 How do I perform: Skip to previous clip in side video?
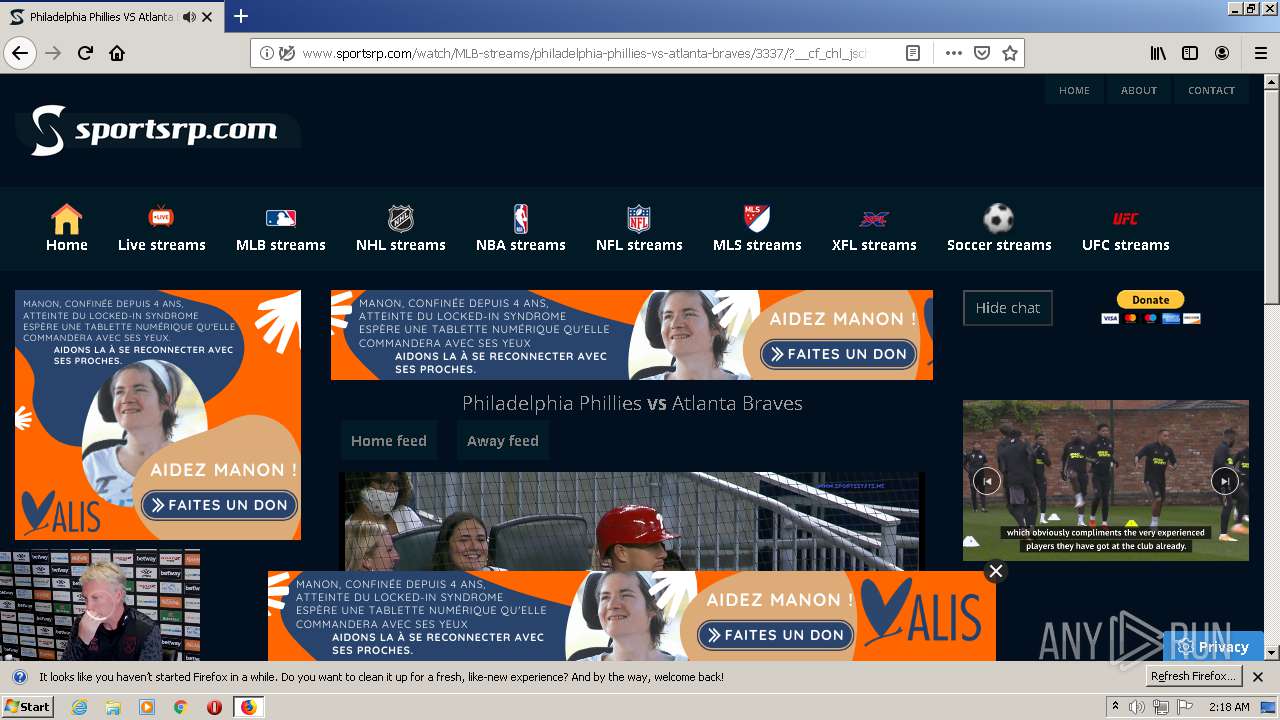click(x=987, y=481)
